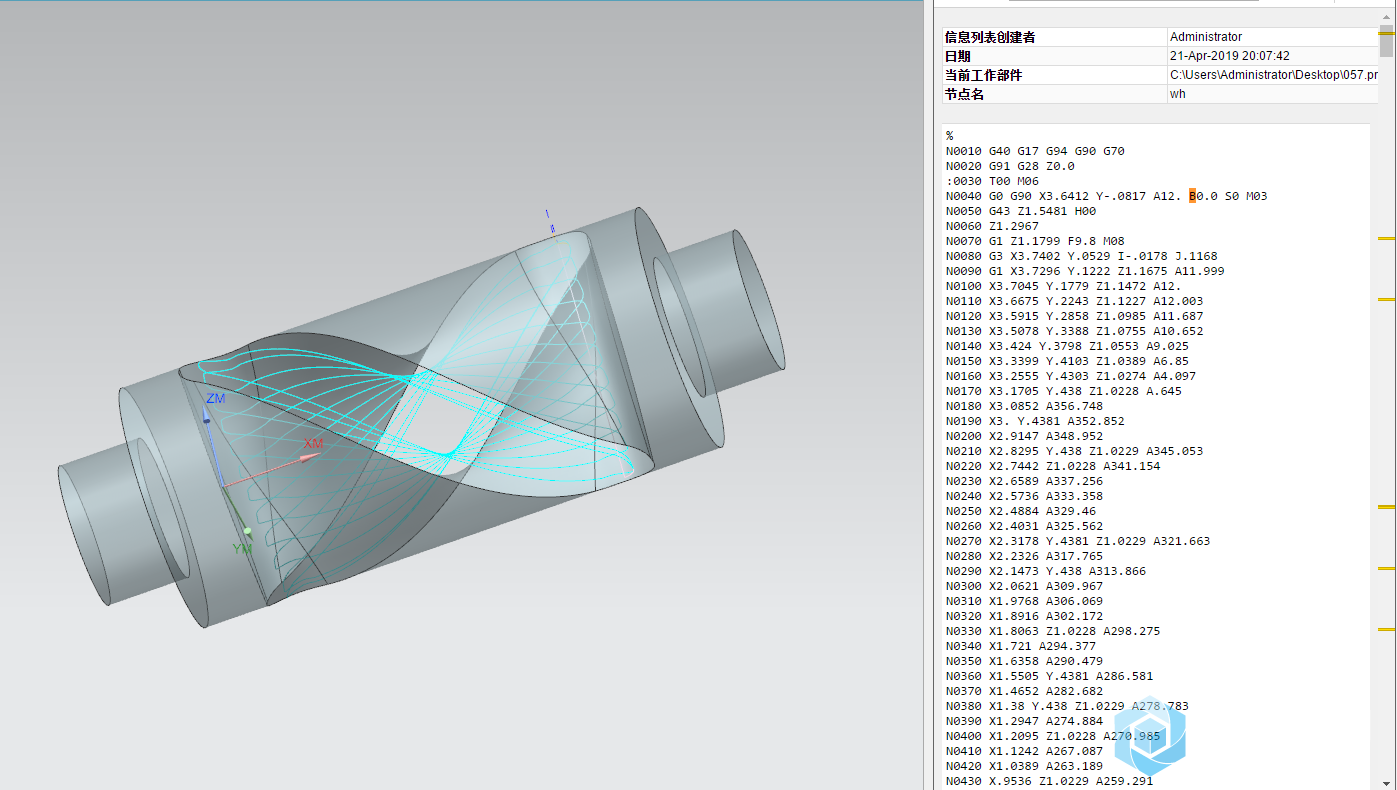The width and height of the screenshot is (1397, 790).
Task: Click line N0340 X1.721 A294.377
Action: click(x=1021, y=646)
